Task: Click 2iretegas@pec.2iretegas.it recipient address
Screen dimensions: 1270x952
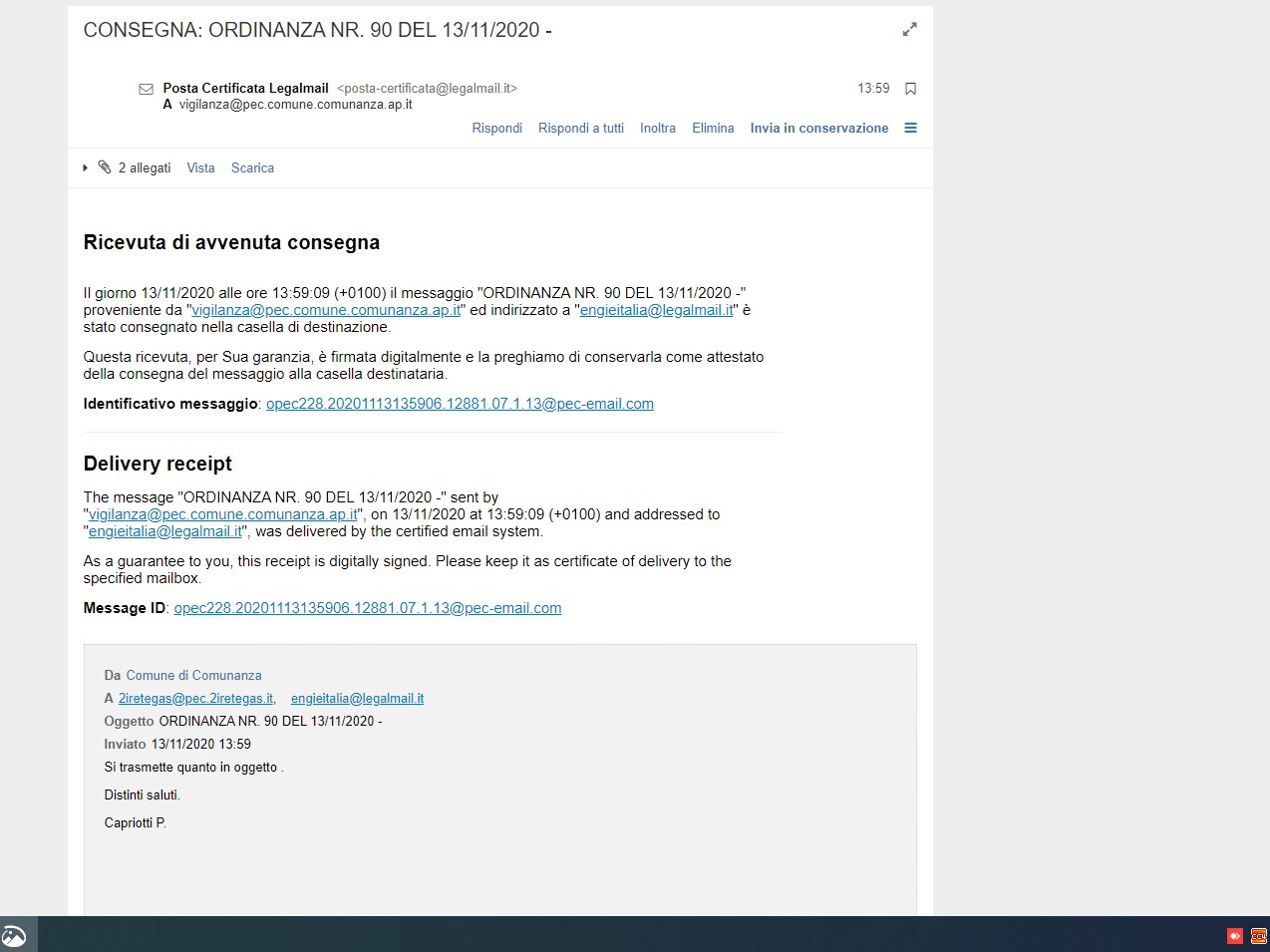Action: (x=195, y=699)
